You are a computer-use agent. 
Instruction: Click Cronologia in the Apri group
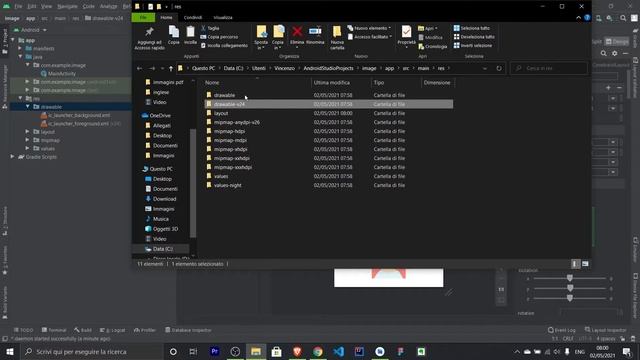[x=433, y=47]
